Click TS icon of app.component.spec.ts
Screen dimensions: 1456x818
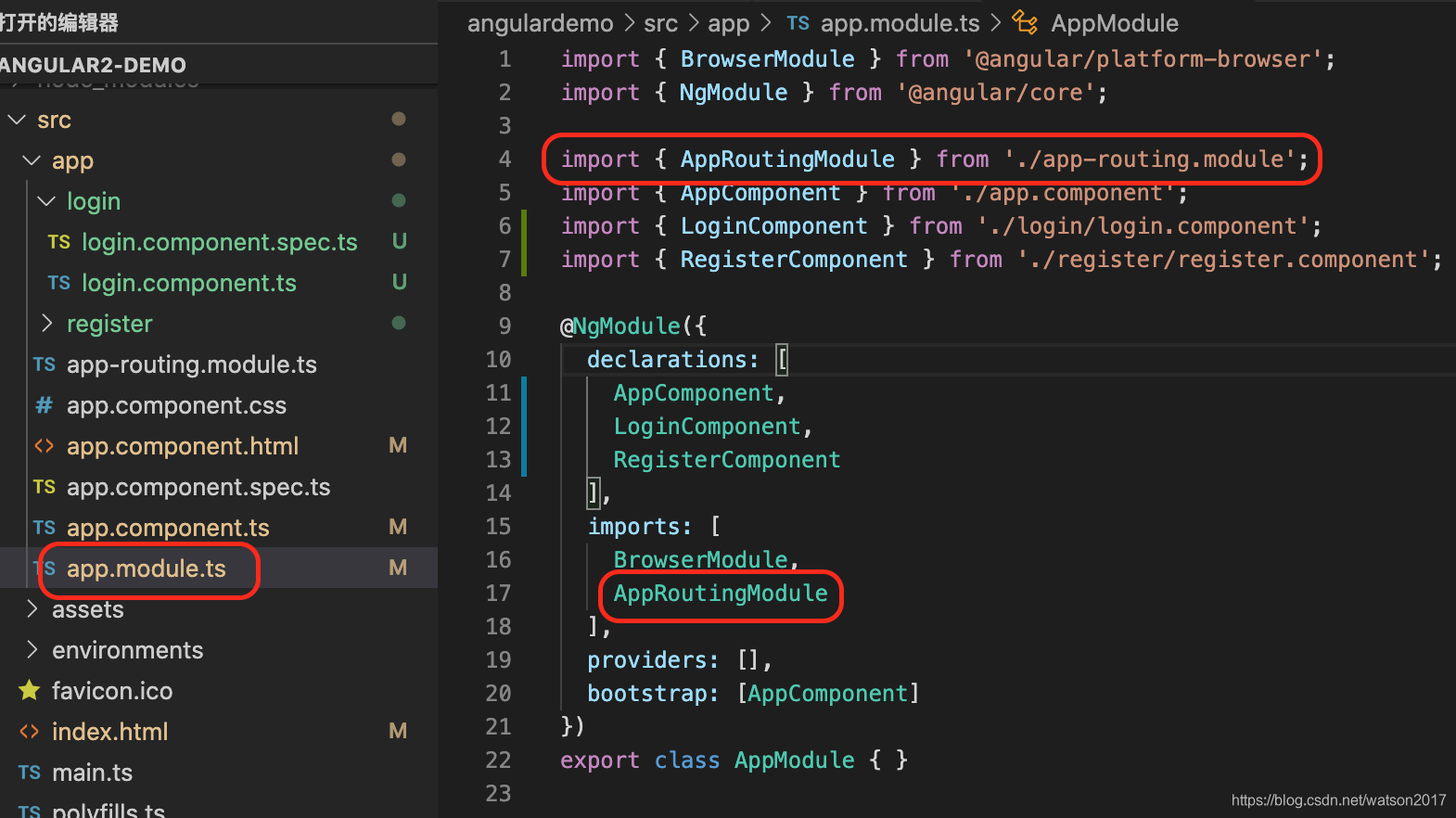pos(45,487)
